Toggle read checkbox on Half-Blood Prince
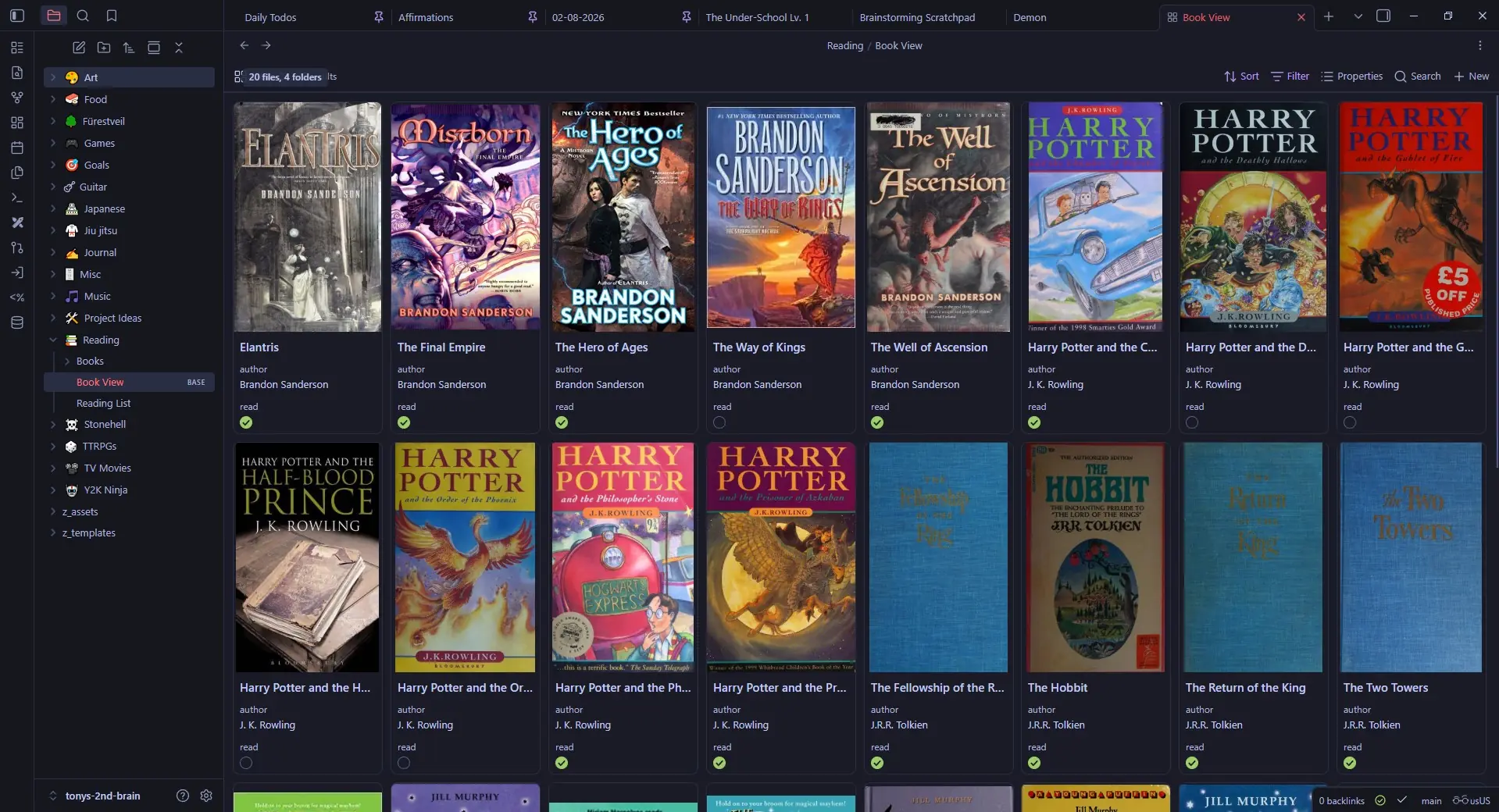The width and height of the screenshot is (1499, 812). tap(246, 763)
